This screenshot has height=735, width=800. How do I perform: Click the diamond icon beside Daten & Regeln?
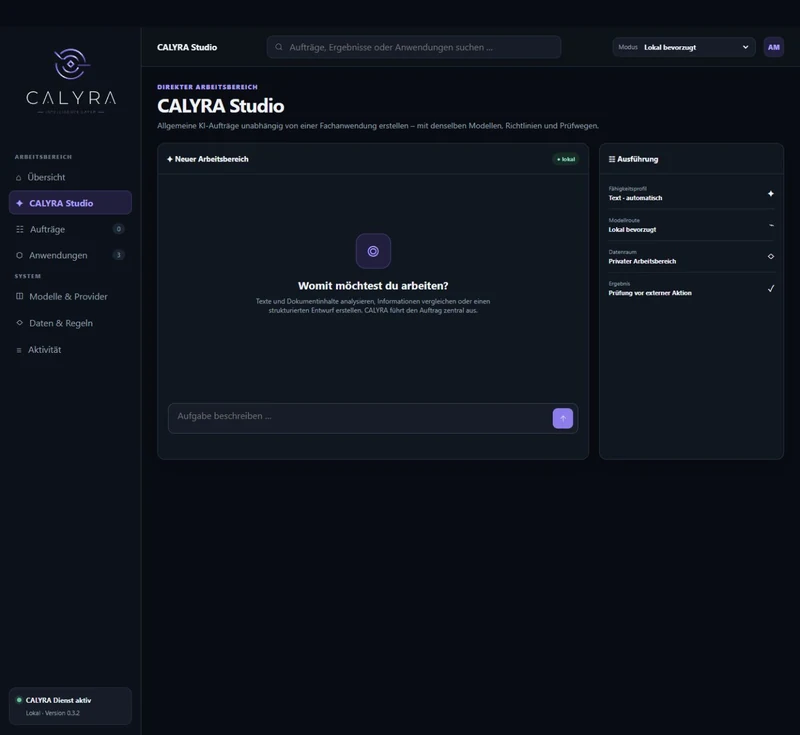(19, 323)
